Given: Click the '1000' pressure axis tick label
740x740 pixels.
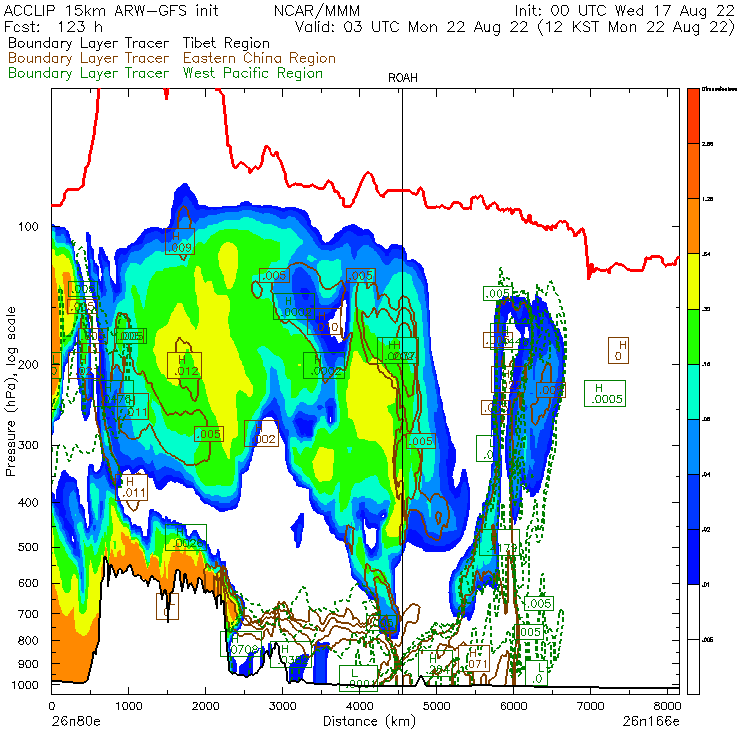Looking at the screenshot, I should [x=25, y=685].
